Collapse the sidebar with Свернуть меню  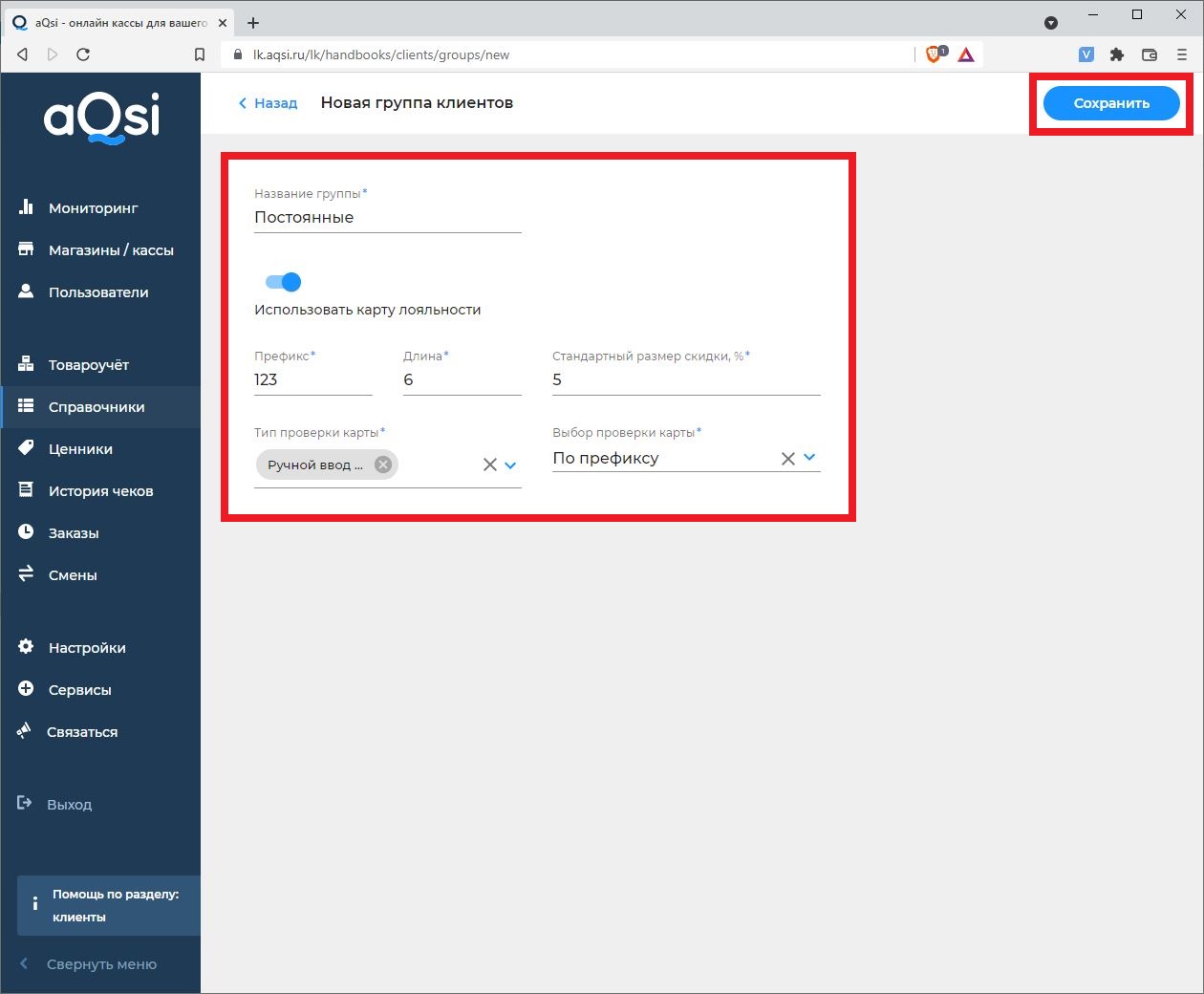(100, 964)
